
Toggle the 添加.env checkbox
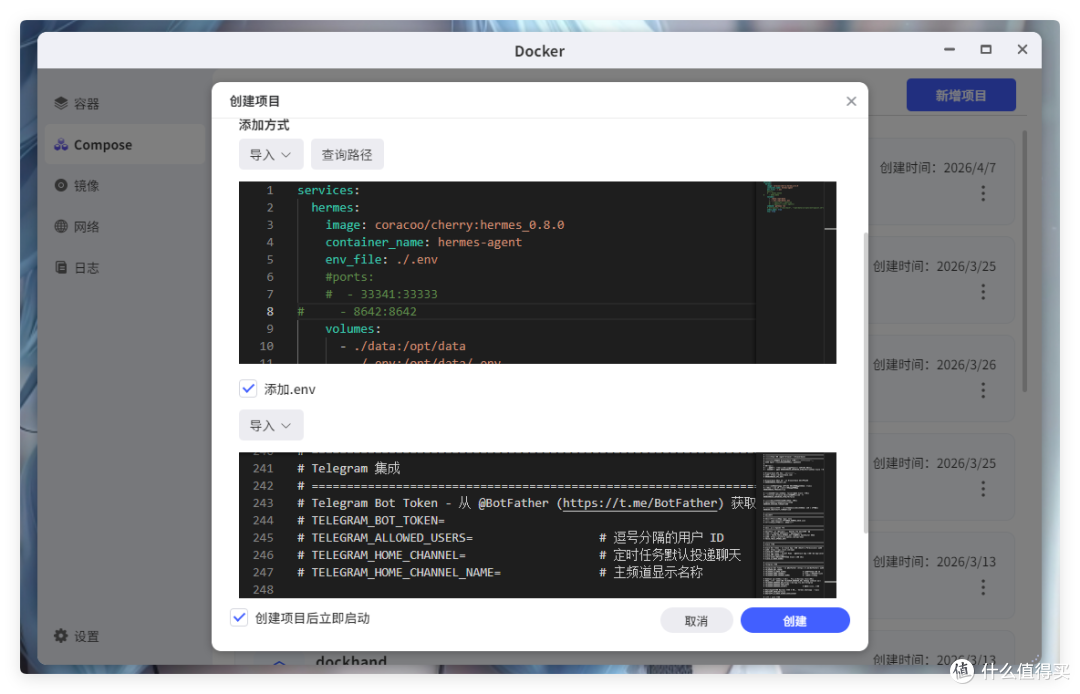coord(248,388)
